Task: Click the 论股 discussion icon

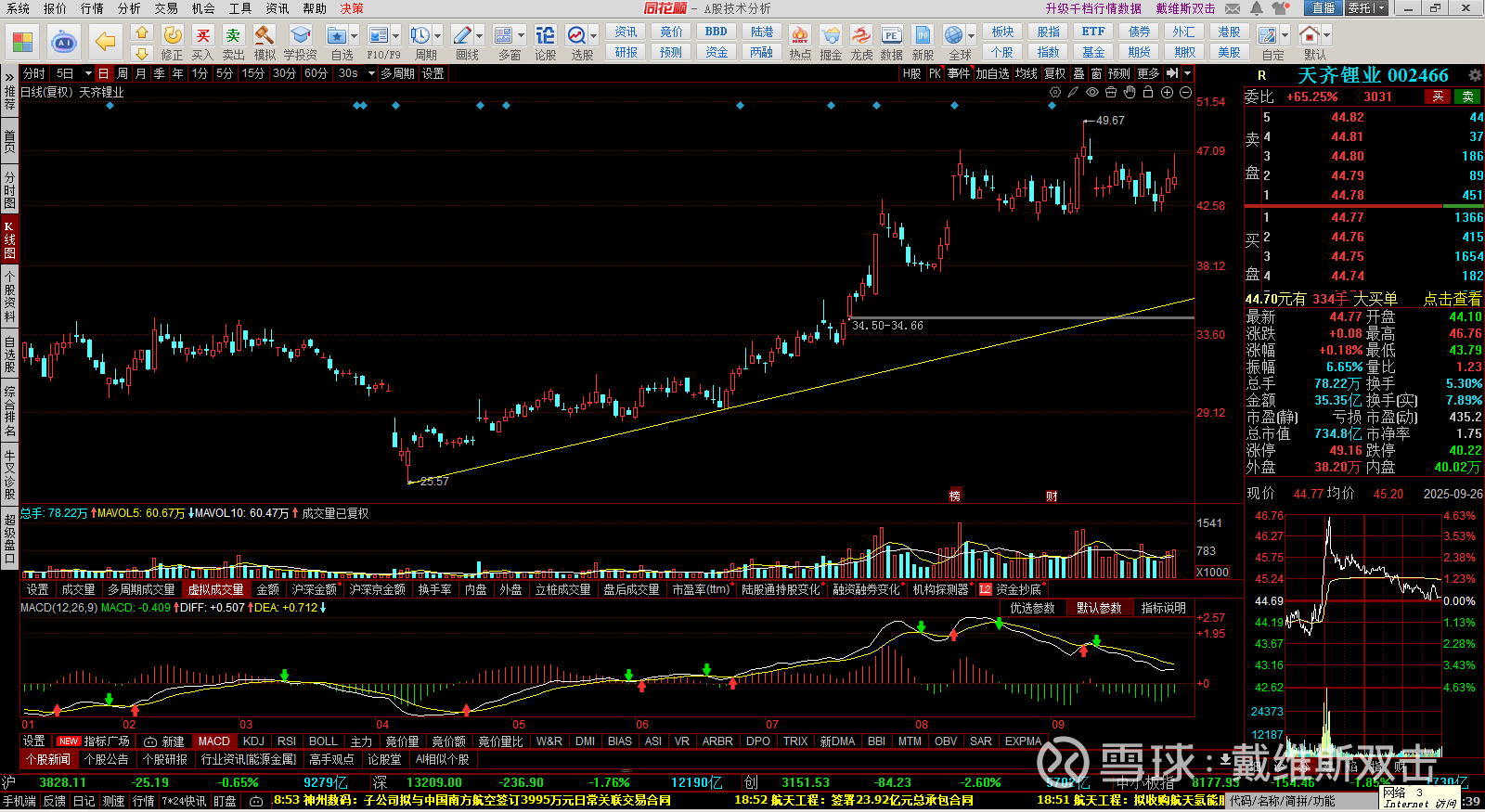Action: 546,42
